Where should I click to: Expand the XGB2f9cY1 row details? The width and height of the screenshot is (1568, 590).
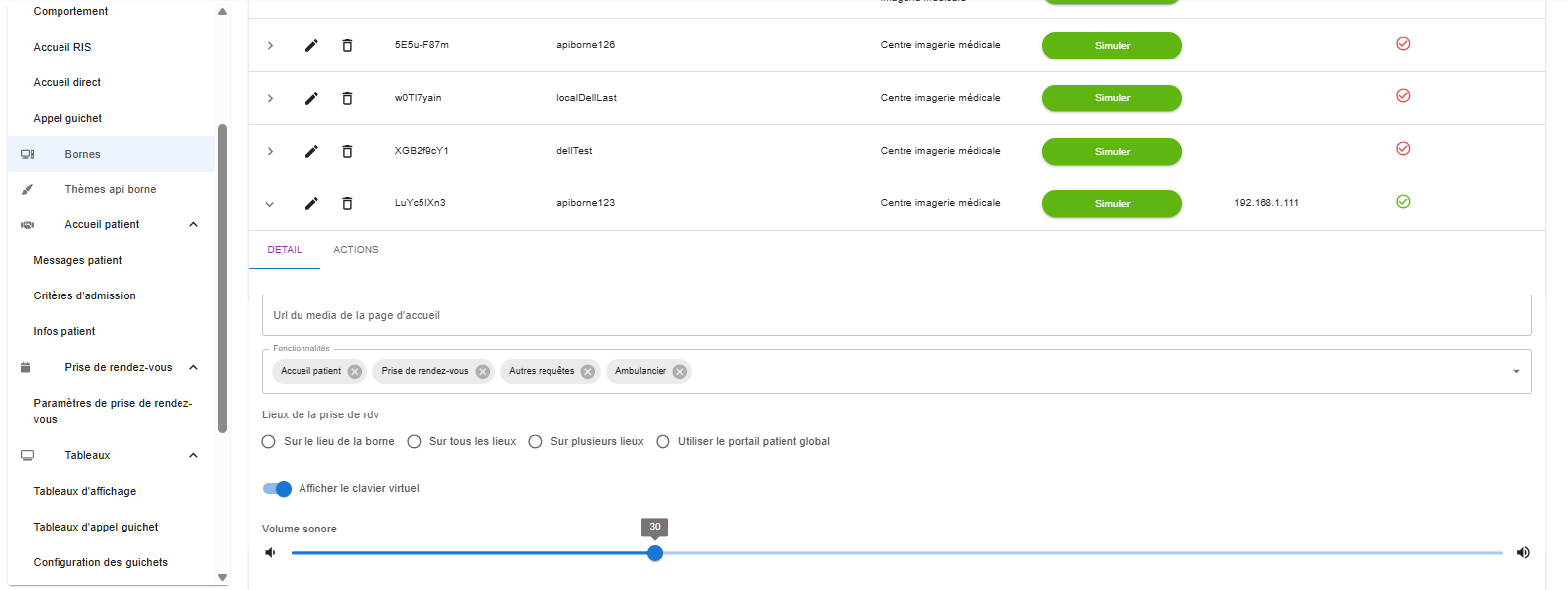click(270, 151)
